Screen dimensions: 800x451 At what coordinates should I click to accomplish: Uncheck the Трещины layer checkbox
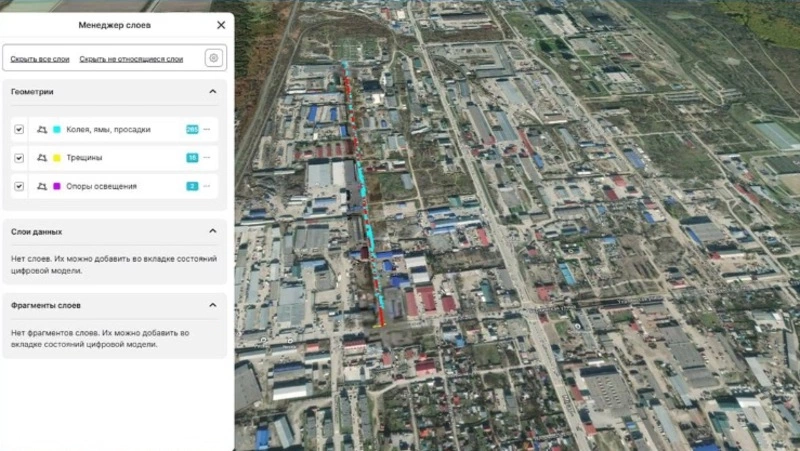(x=19, y=158)
